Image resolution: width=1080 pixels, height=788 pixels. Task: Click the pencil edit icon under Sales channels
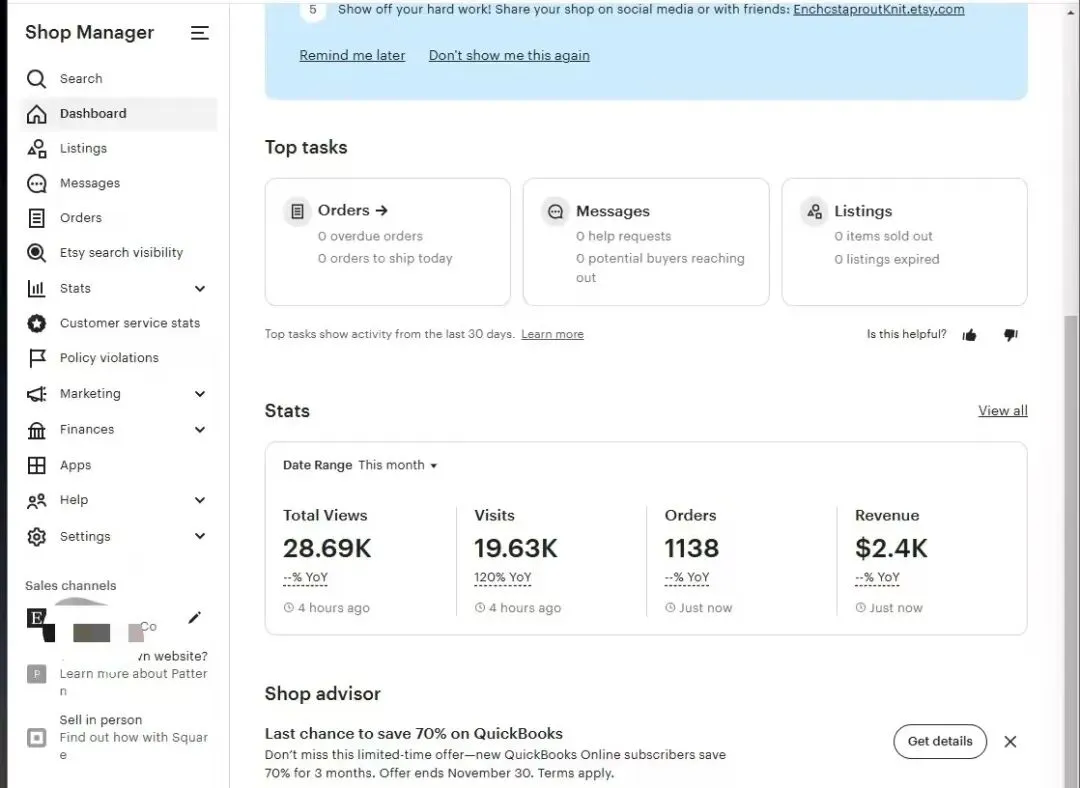point(194,618)
